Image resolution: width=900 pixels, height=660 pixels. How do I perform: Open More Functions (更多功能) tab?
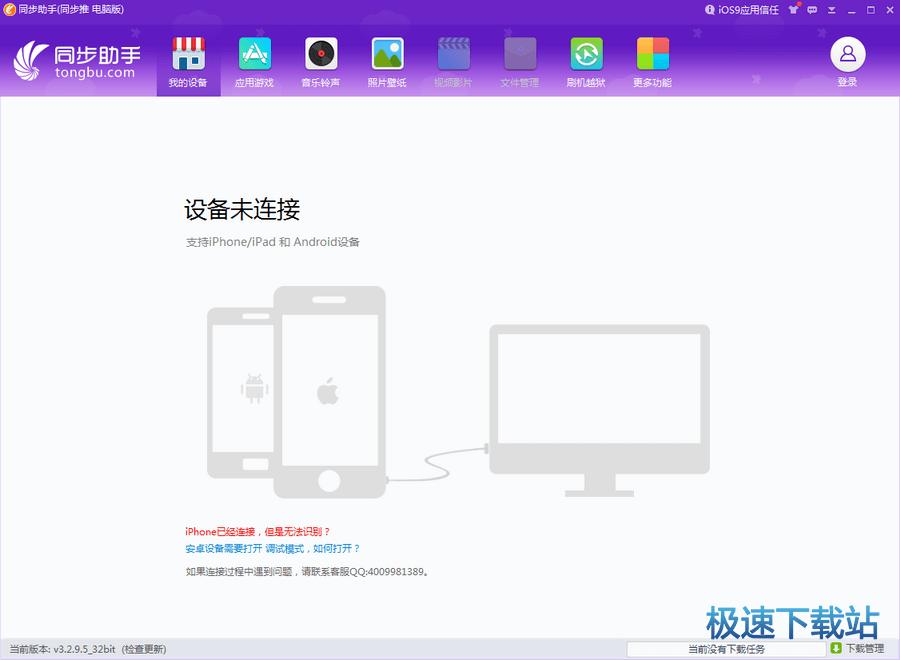pos(652,62)
